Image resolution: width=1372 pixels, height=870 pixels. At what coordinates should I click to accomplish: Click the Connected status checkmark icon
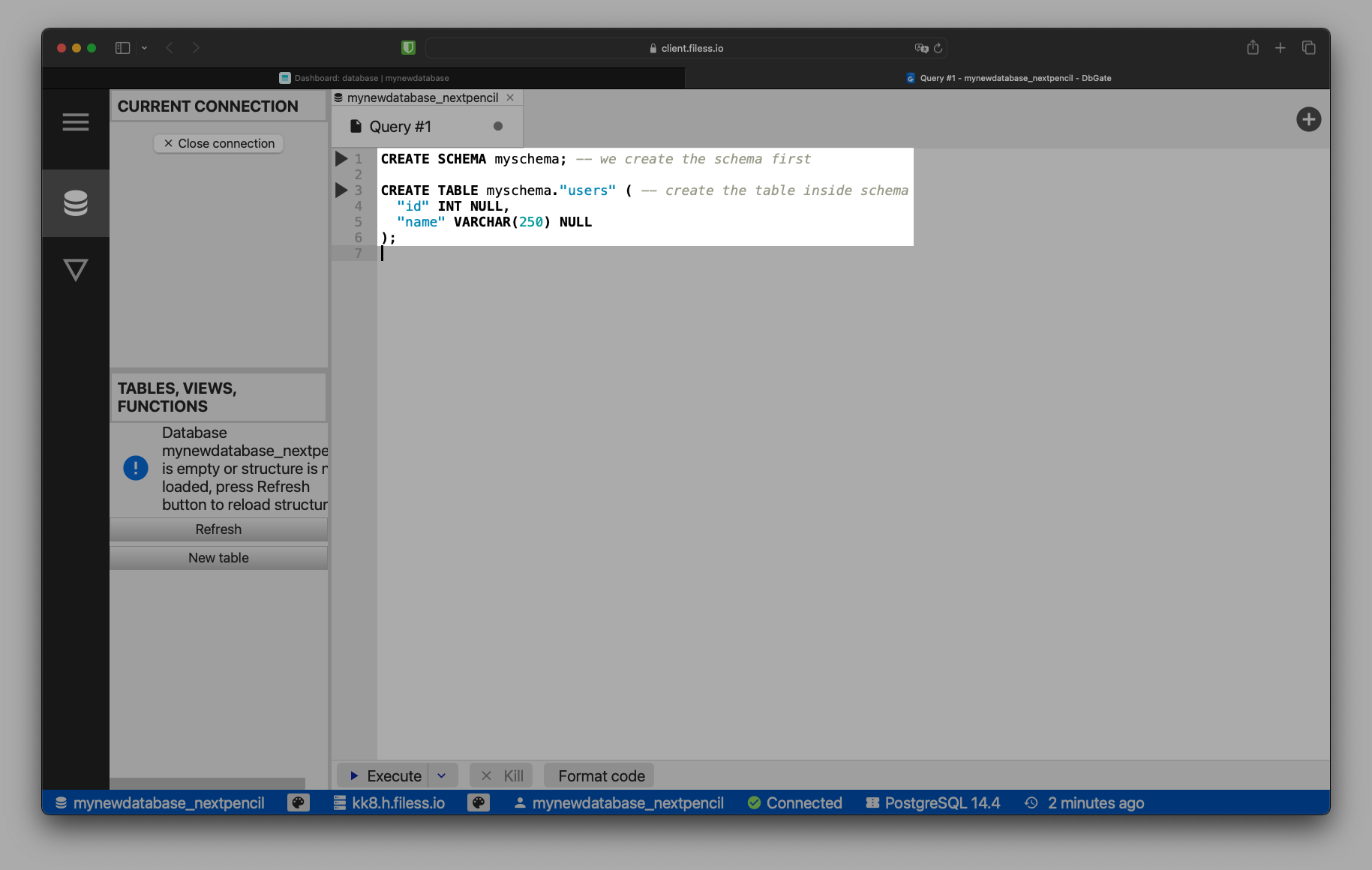coord(754,803)
